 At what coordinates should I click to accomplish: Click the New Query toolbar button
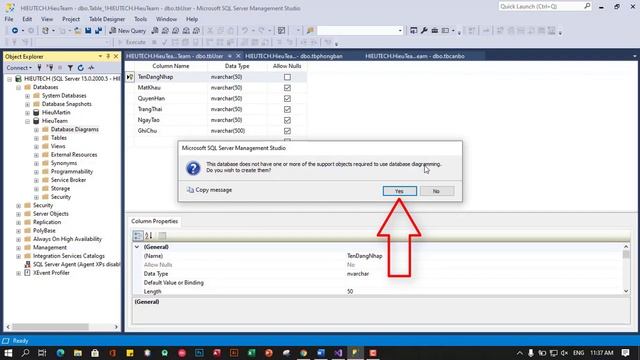pyautogui.click(x=128, y=31)
